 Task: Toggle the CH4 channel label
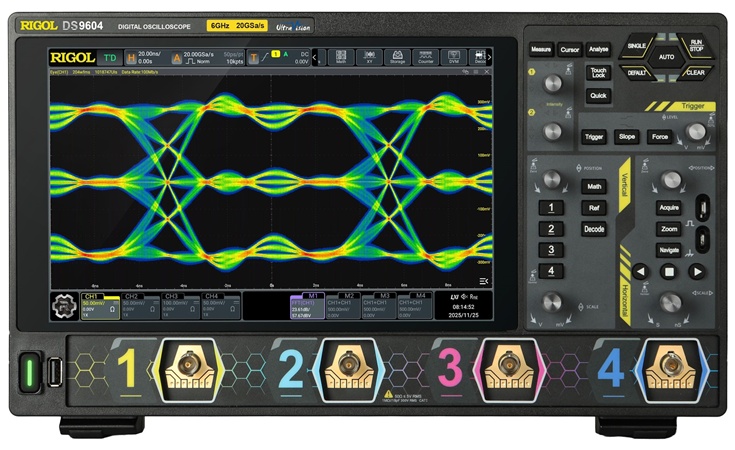point(211,296)
